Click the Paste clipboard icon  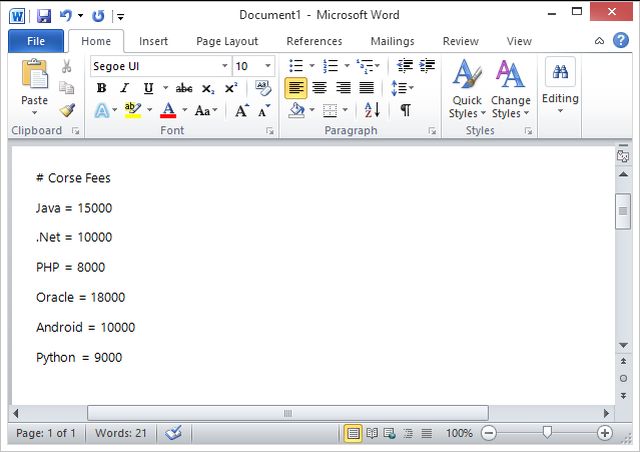click(34, 73)
